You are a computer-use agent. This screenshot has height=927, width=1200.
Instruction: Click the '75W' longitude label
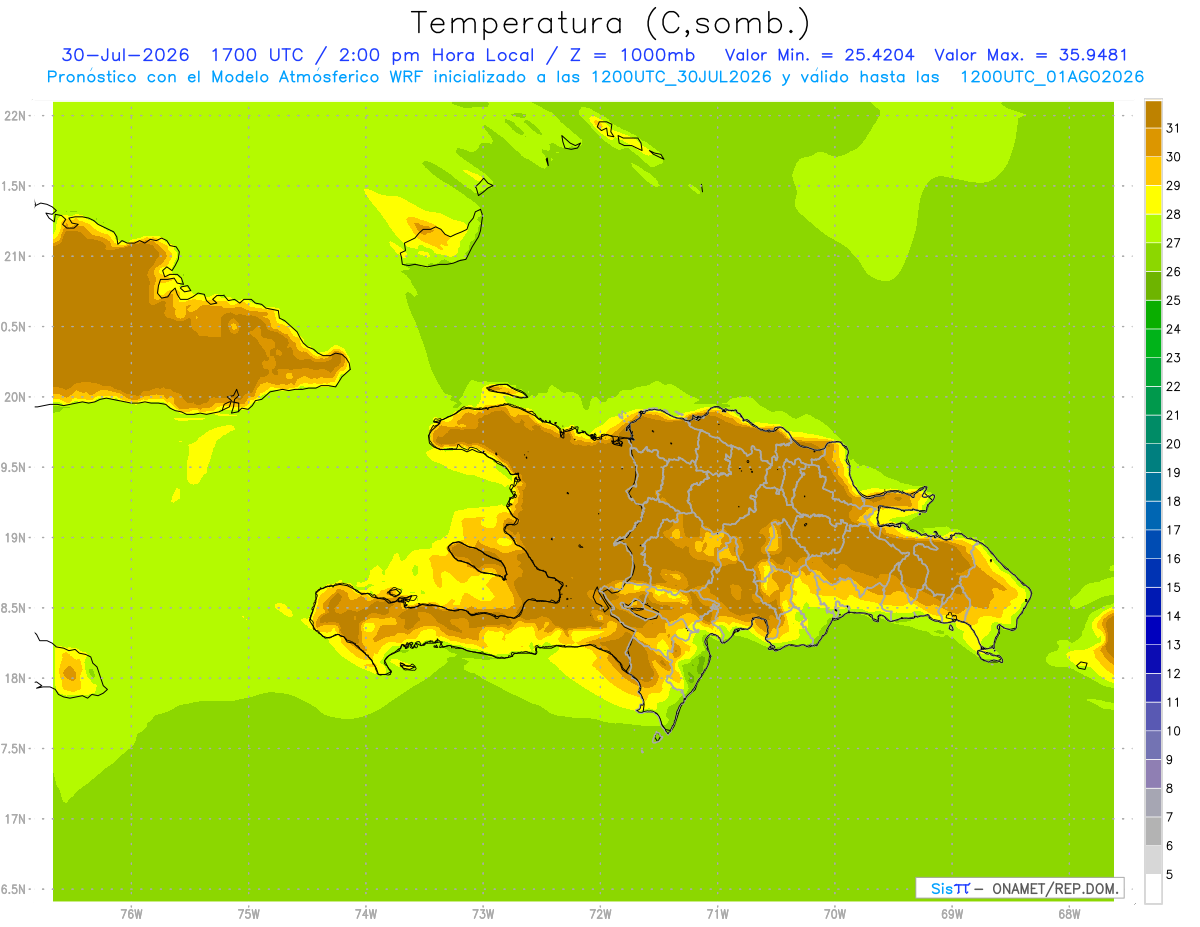[248, 914]
